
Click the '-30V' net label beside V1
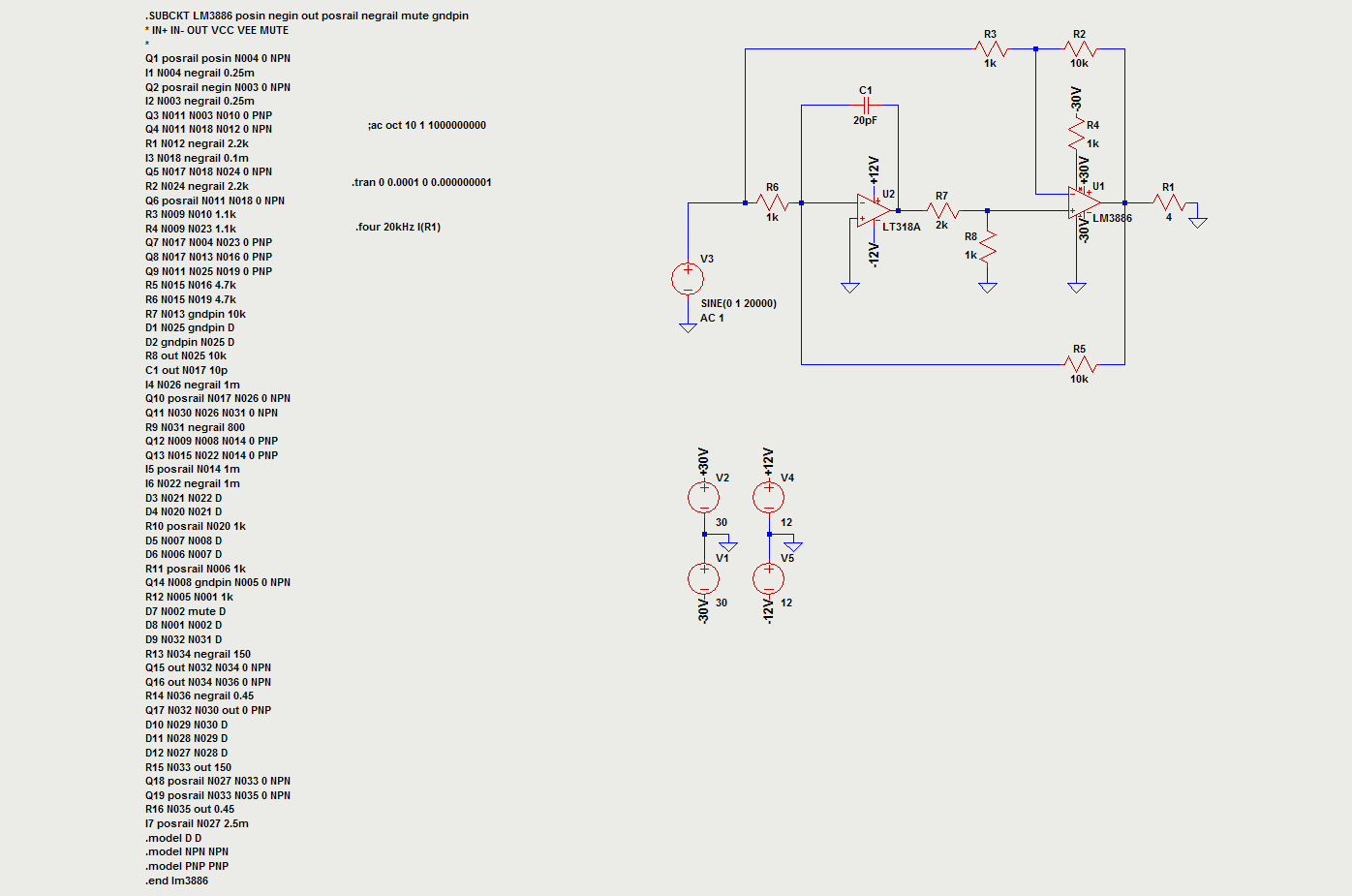pos(704,610)
